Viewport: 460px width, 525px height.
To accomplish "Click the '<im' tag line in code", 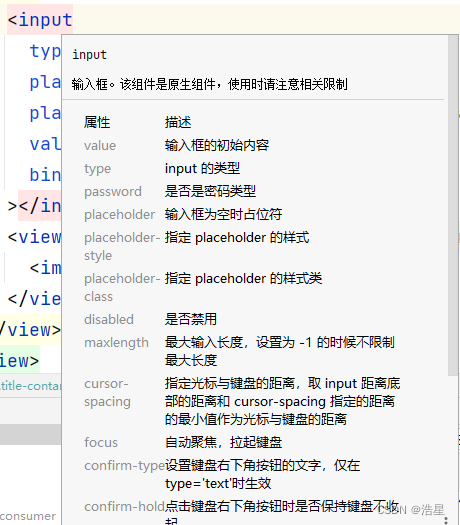I will tap(45, 268).
